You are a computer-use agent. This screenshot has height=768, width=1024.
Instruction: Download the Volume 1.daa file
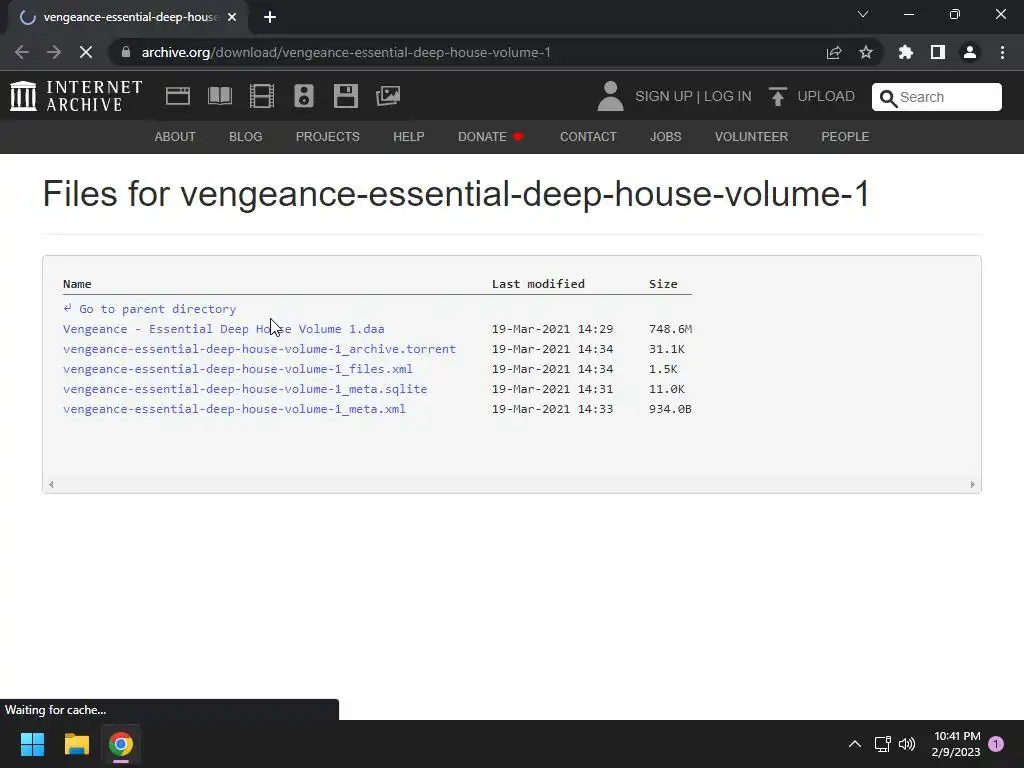(223, 329)
